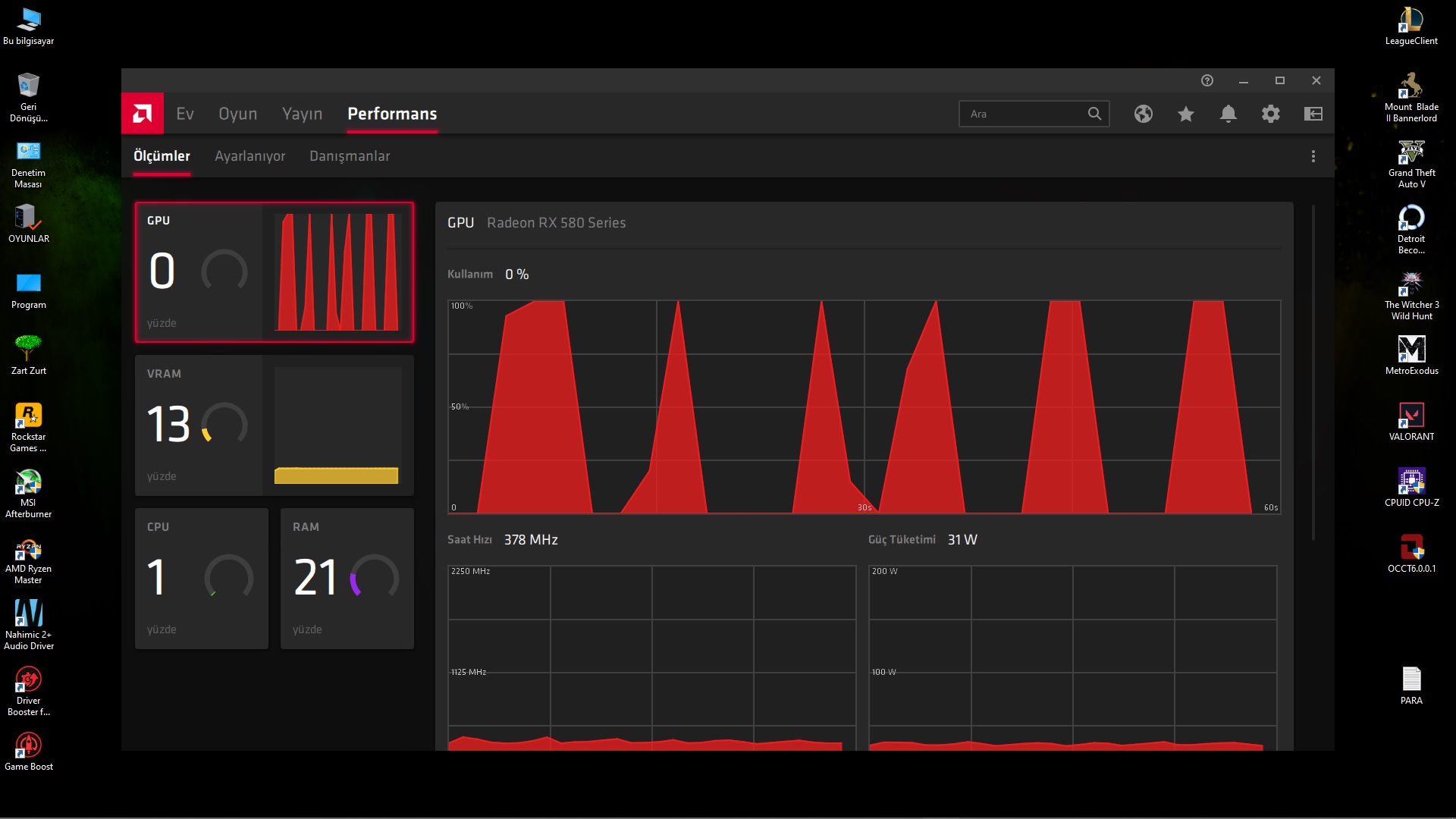Launch Driver Booster desktop icon
The image size is (1456, 819).
[x=29, y=692]
